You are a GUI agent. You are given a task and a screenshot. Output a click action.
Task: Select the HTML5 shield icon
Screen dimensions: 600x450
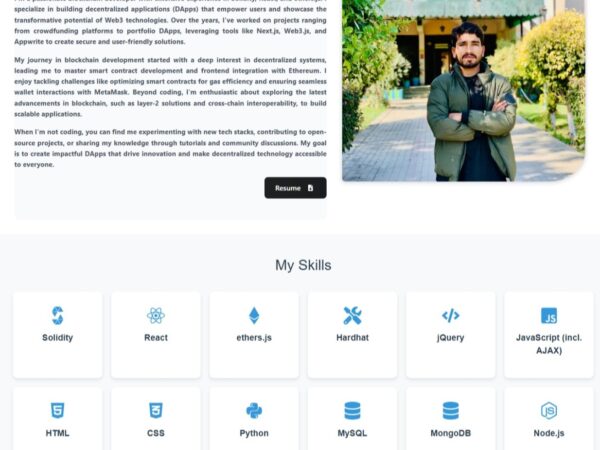(57, 411)
